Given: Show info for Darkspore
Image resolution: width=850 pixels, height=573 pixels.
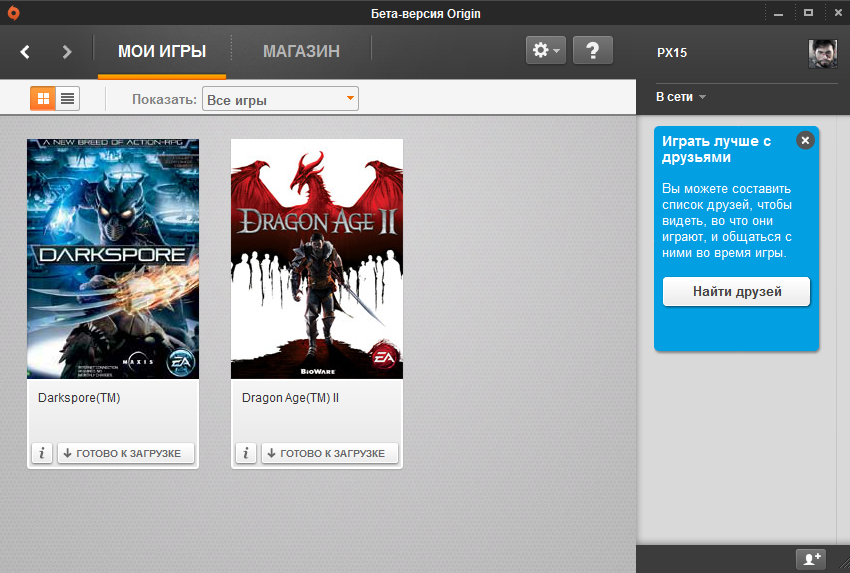Looking at the screenshot, I should 42,453.
